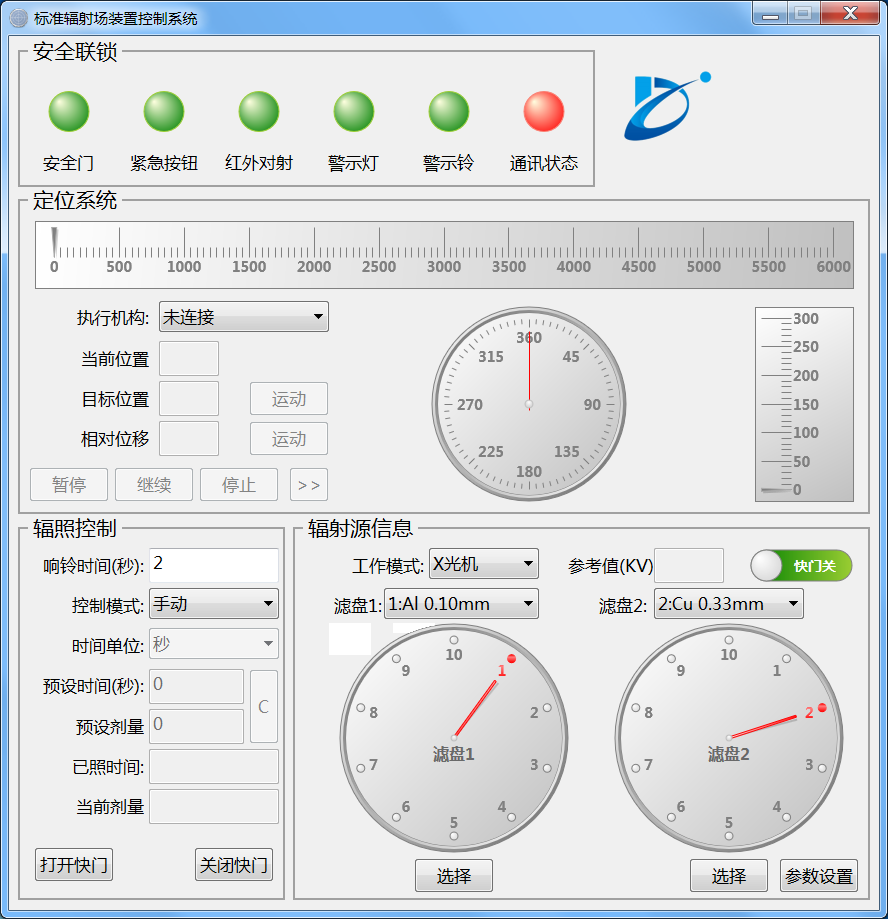This screenshot has height=919, width=888.
Task: Expand 滤盘2 dropdown showing 2:Cu 0.33mm
Action: tap(729, 604)
